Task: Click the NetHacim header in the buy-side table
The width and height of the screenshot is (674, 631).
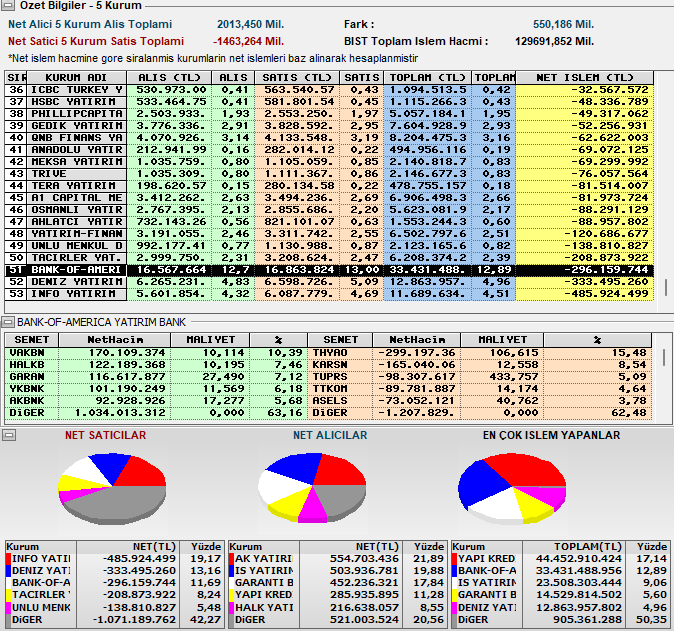Action: tap(115, 340)
